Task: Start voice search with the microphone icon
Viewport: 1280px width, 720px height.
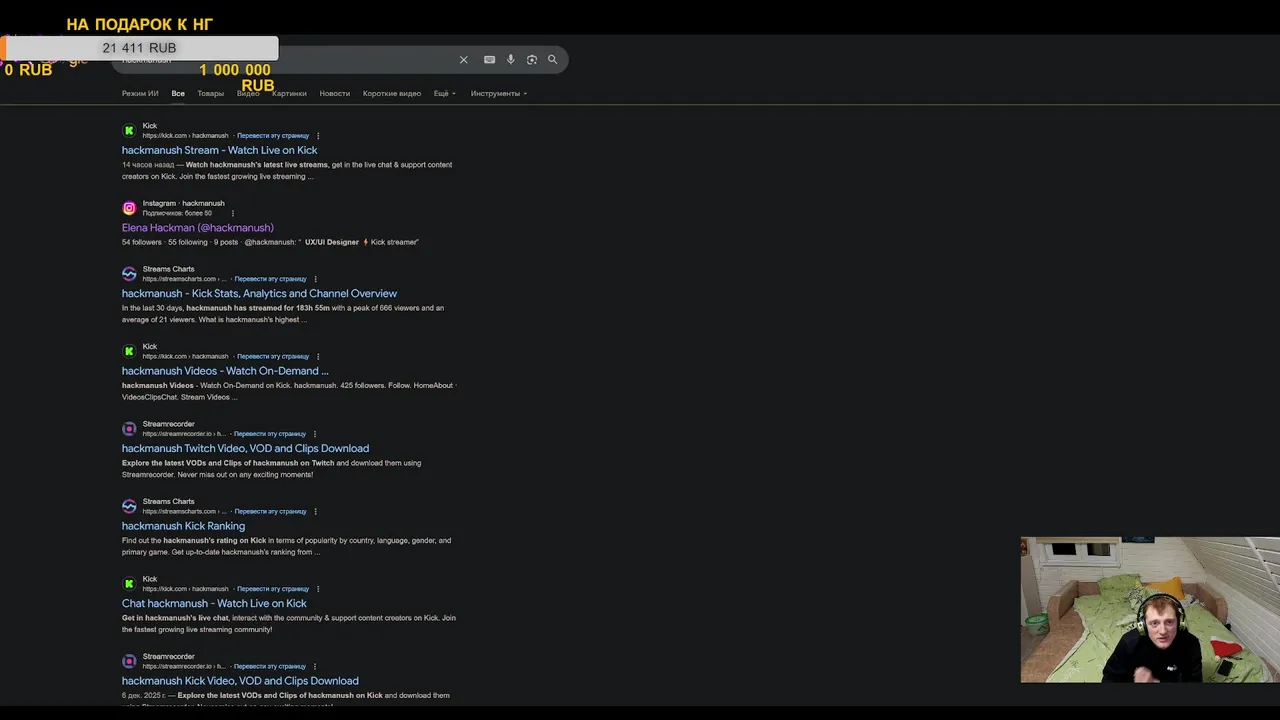Action: pos(510,60)
